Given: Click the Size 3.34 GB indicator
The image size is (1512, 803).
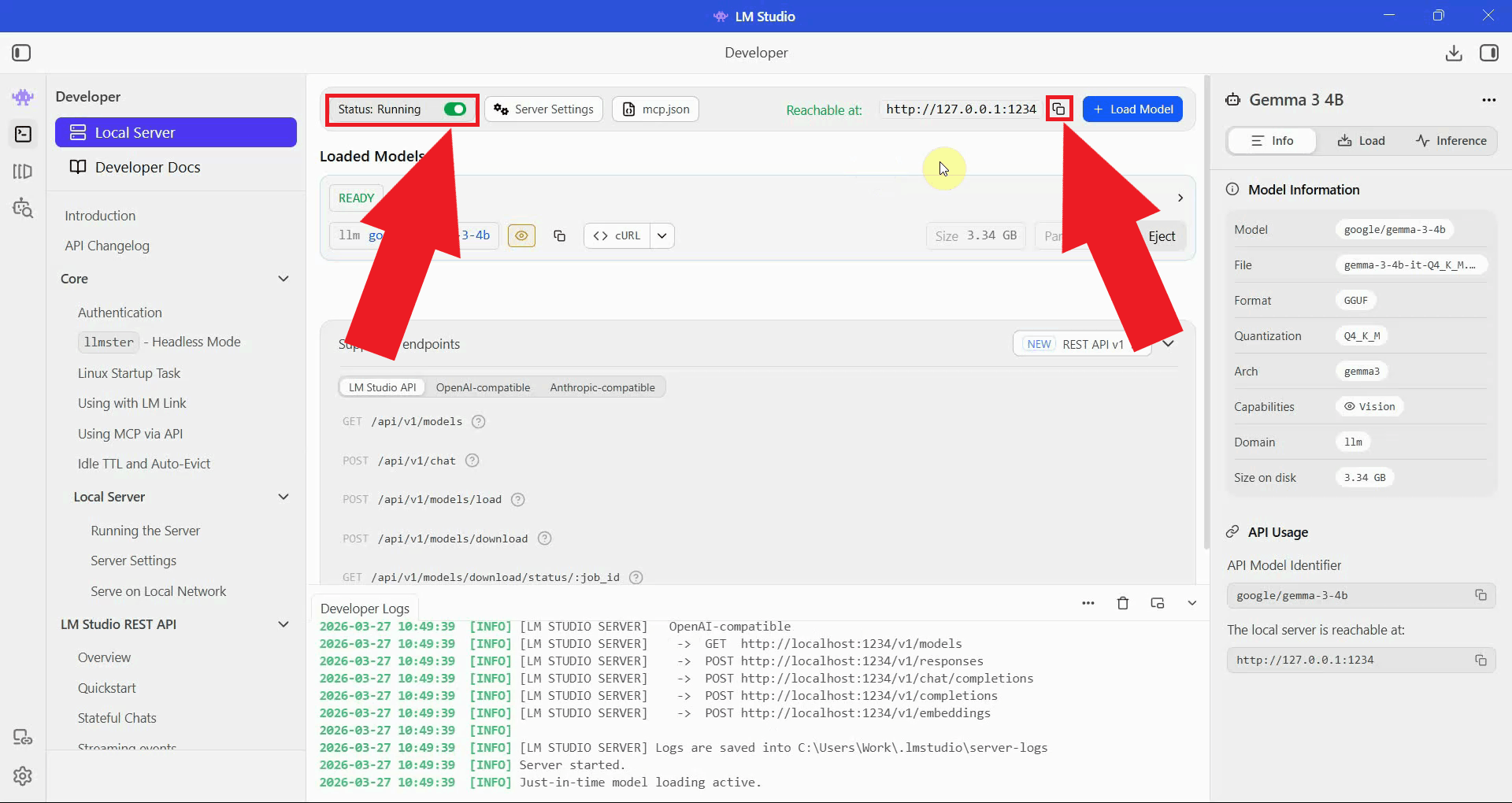Looking at the screenshot, I should coord(976,235).
